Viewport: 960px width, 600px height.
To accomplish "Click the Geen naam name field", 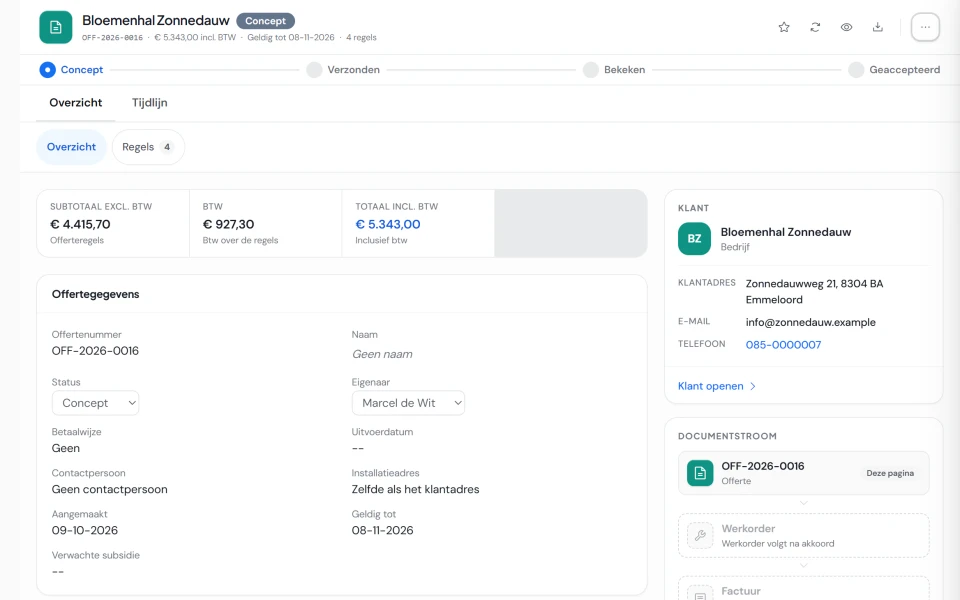I will coord(382,354).
